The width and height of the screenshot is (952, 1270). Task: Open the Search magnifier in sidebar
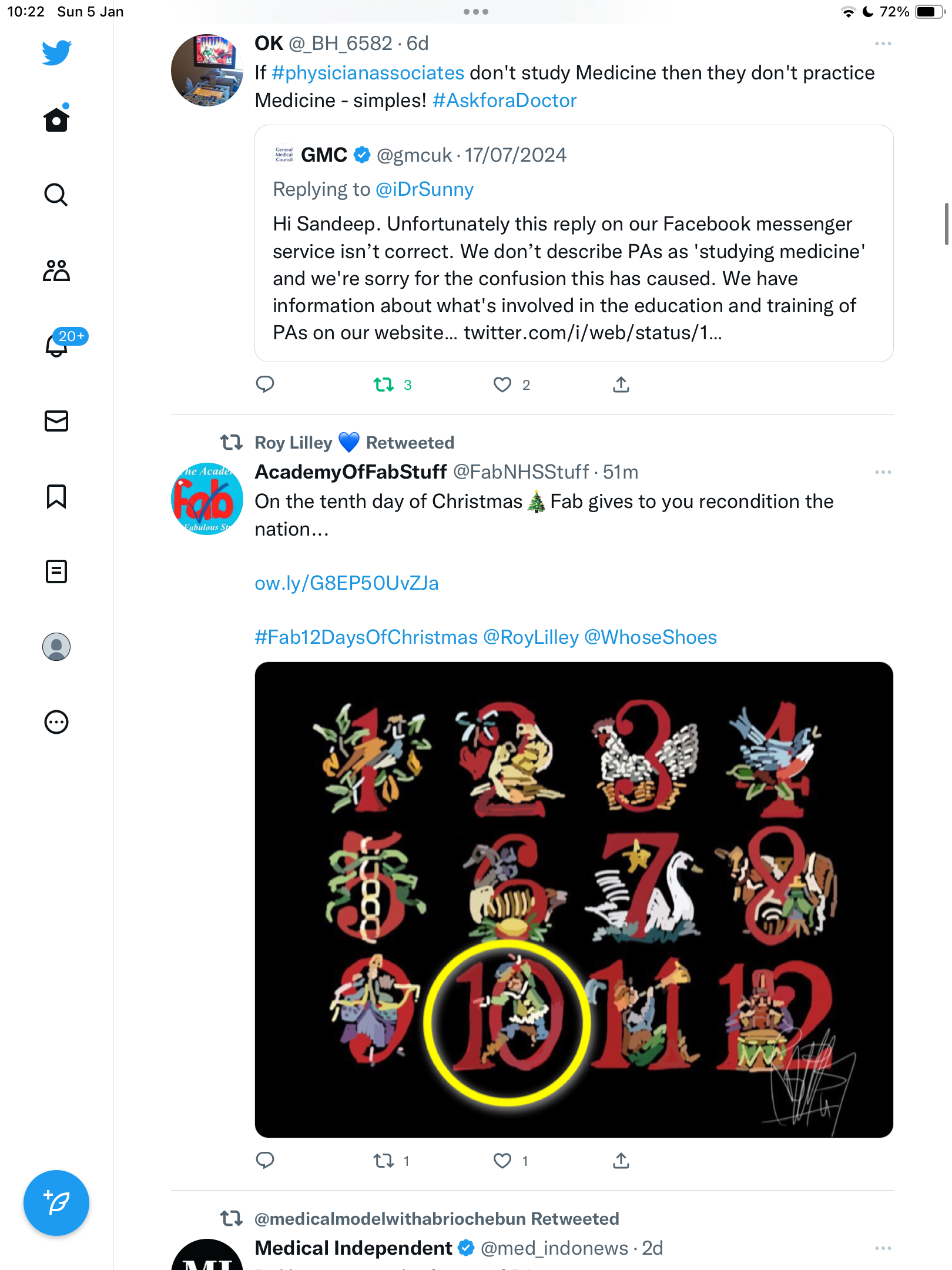pyautogui.click(x=56, y=195)
